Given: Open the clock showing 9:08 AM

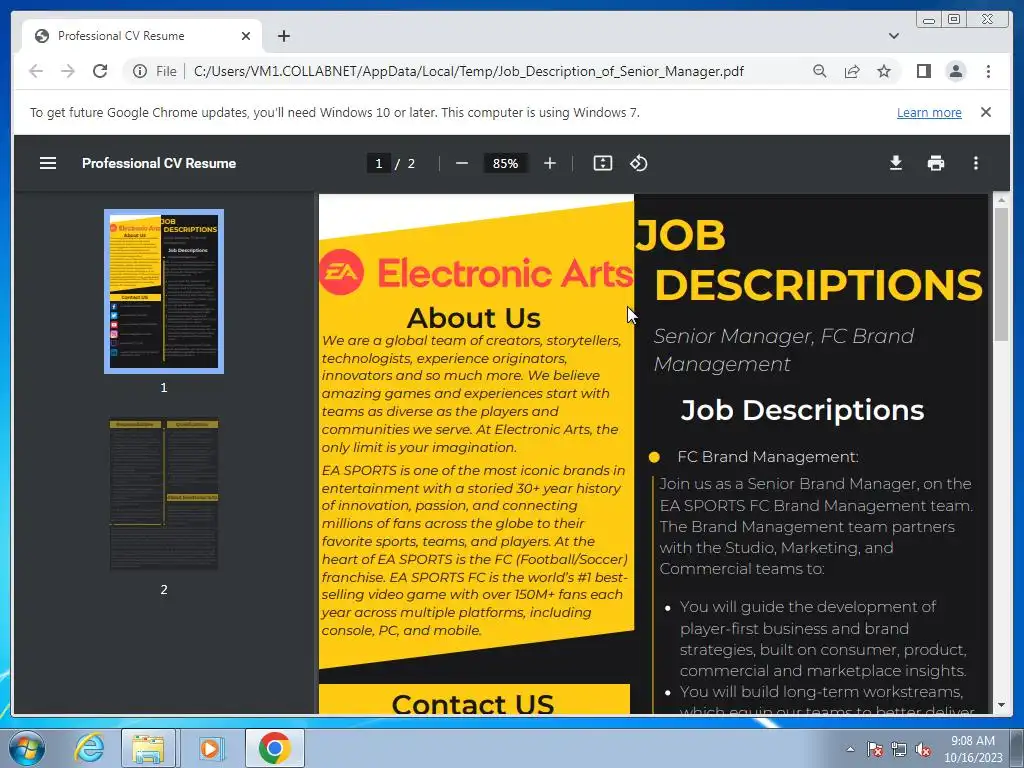Looking at the screenshot, I should point(973,748).
